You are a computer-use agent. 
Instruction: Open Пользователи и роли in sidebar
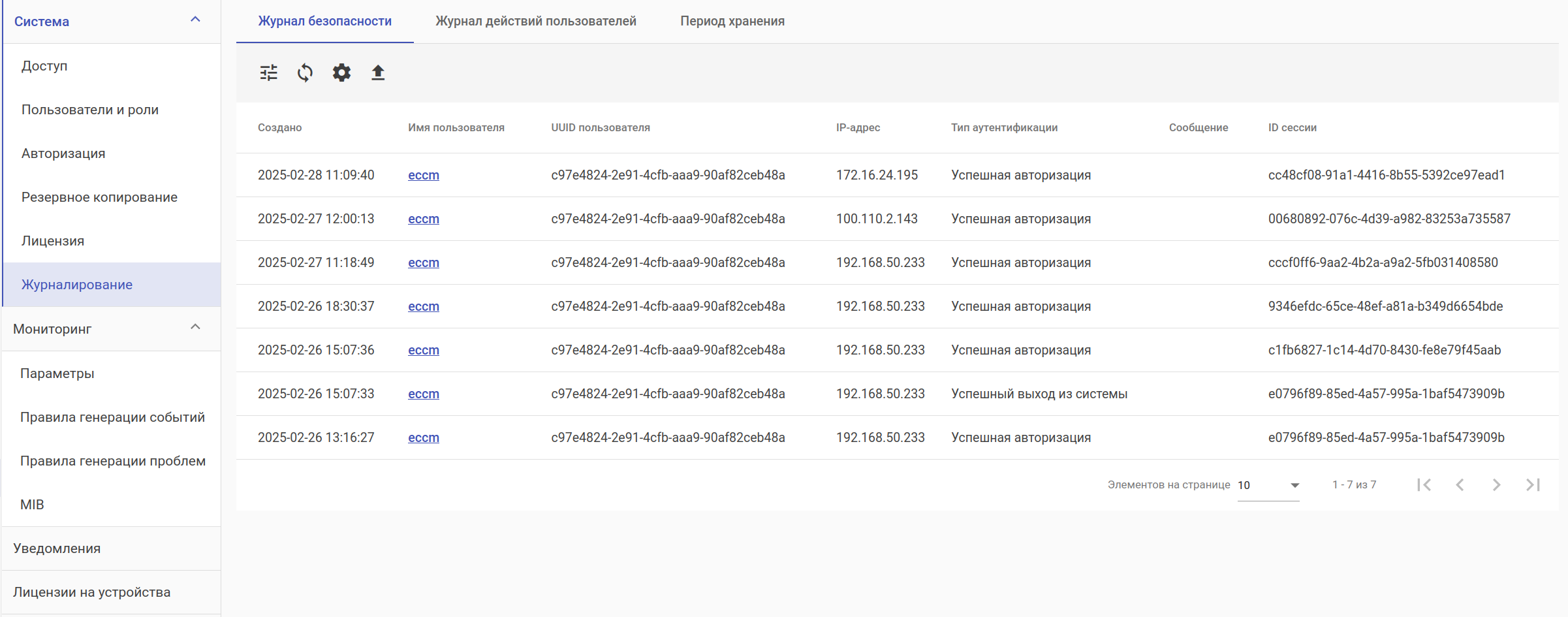click(90, 110)
